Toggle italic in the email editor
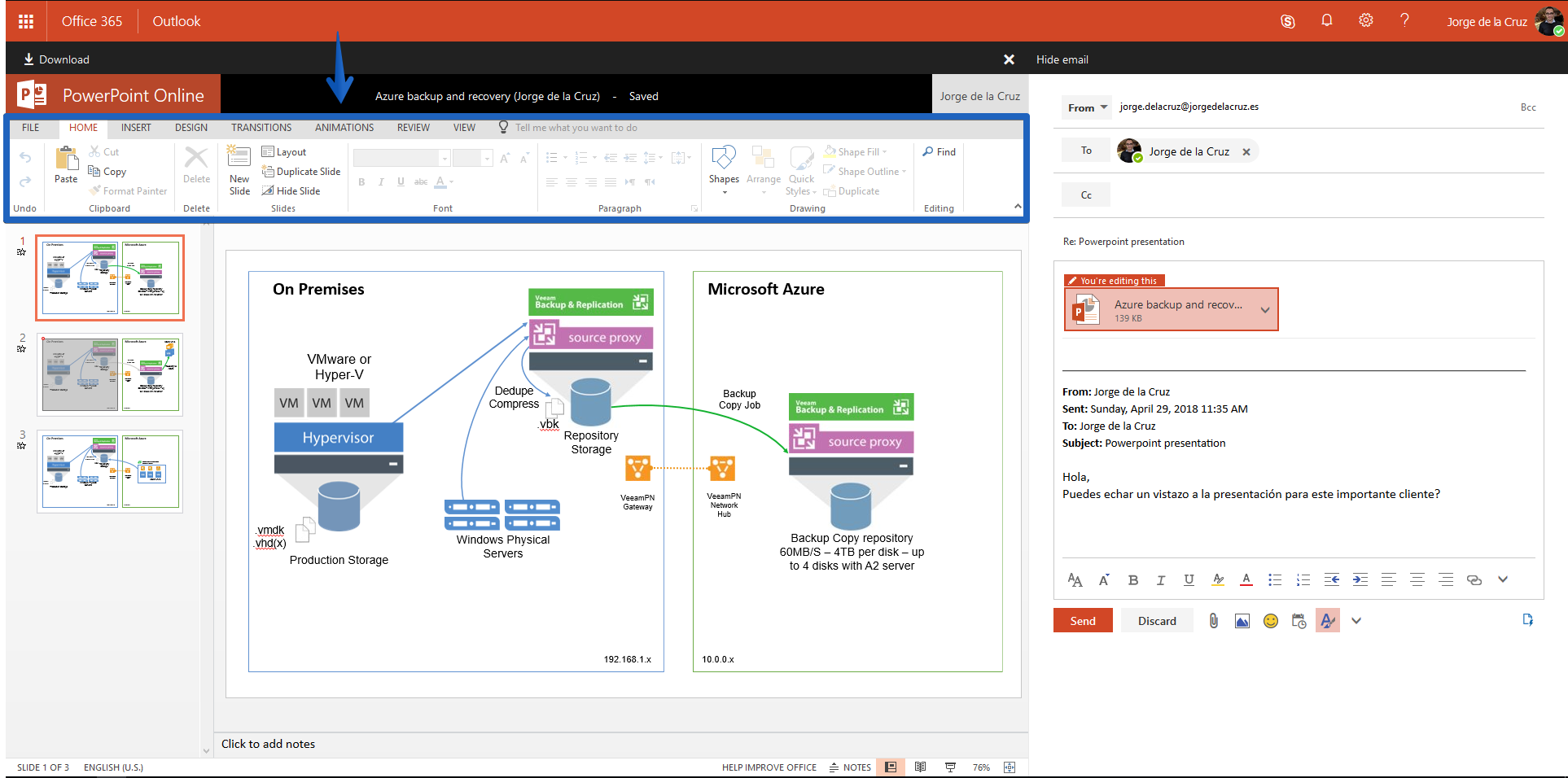Screen dimensions: 1568x778 [1161, 580]
